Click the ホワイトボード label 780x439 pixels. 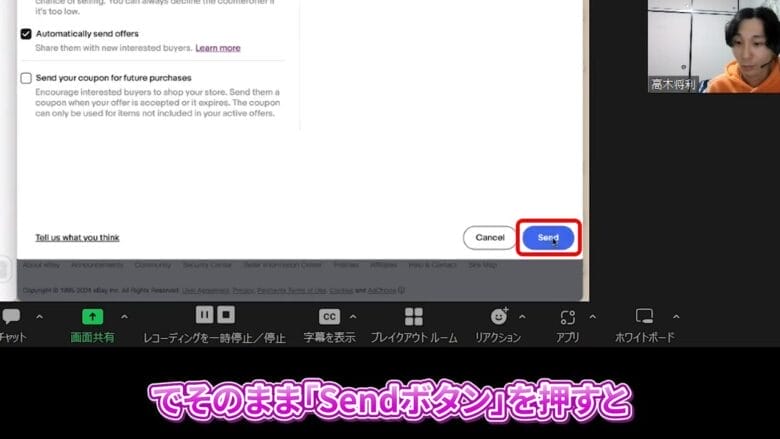click(645, 338)
